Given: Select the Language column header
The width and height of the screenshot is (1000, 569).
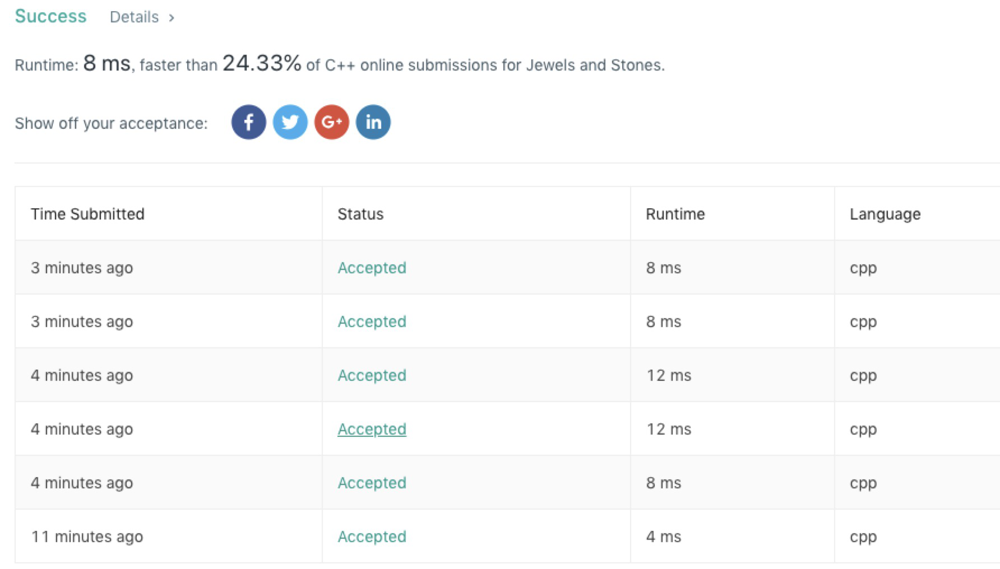Looking at the screenshot, I should (x=885, y=214).
